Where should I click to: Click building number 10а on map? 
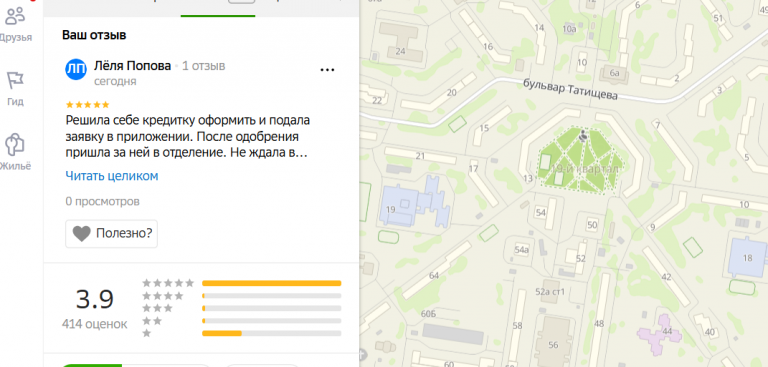point(569,29)
